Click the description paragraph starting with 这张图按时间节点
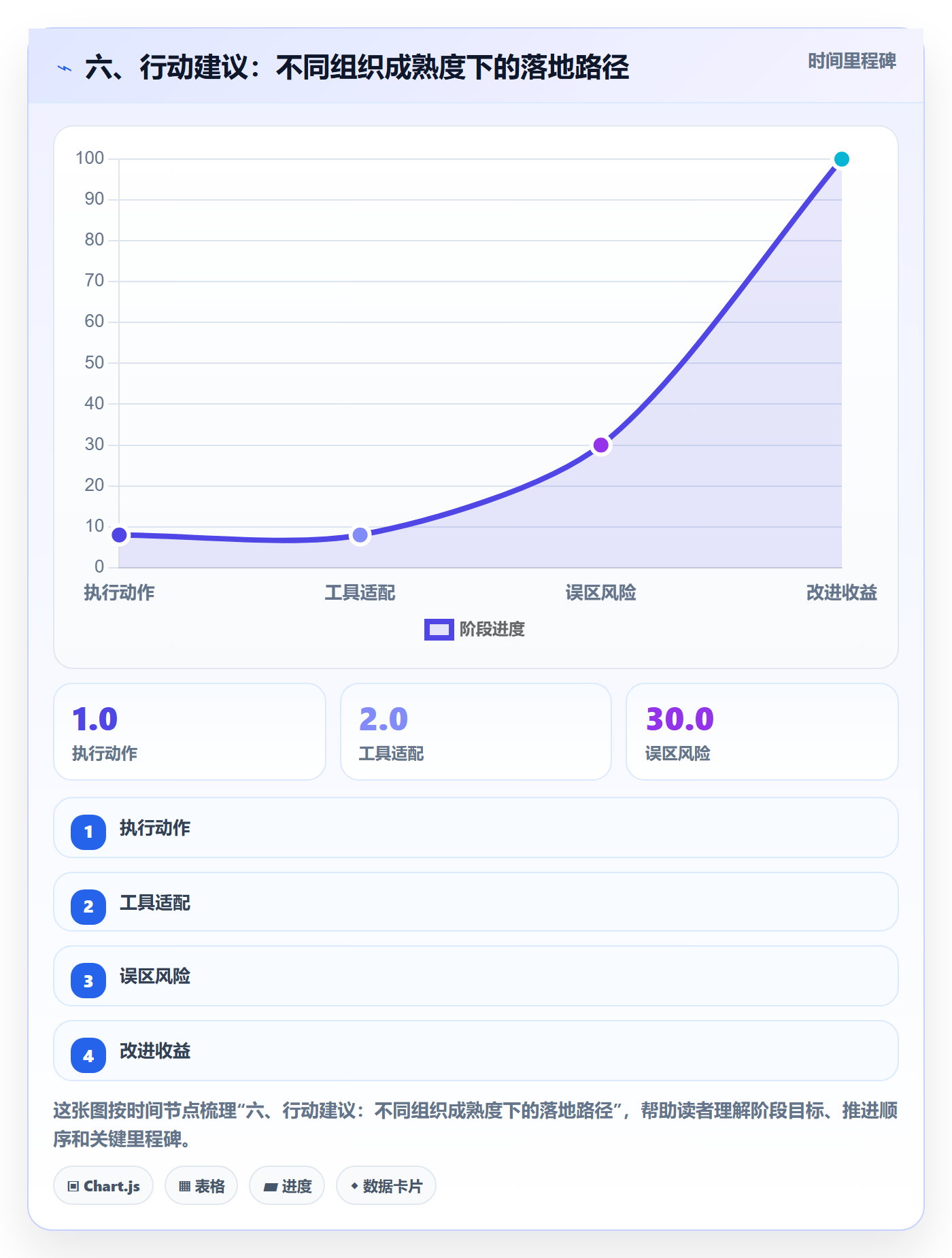This screenshot has height=1258, width=952. click(x=475, y=1125)
